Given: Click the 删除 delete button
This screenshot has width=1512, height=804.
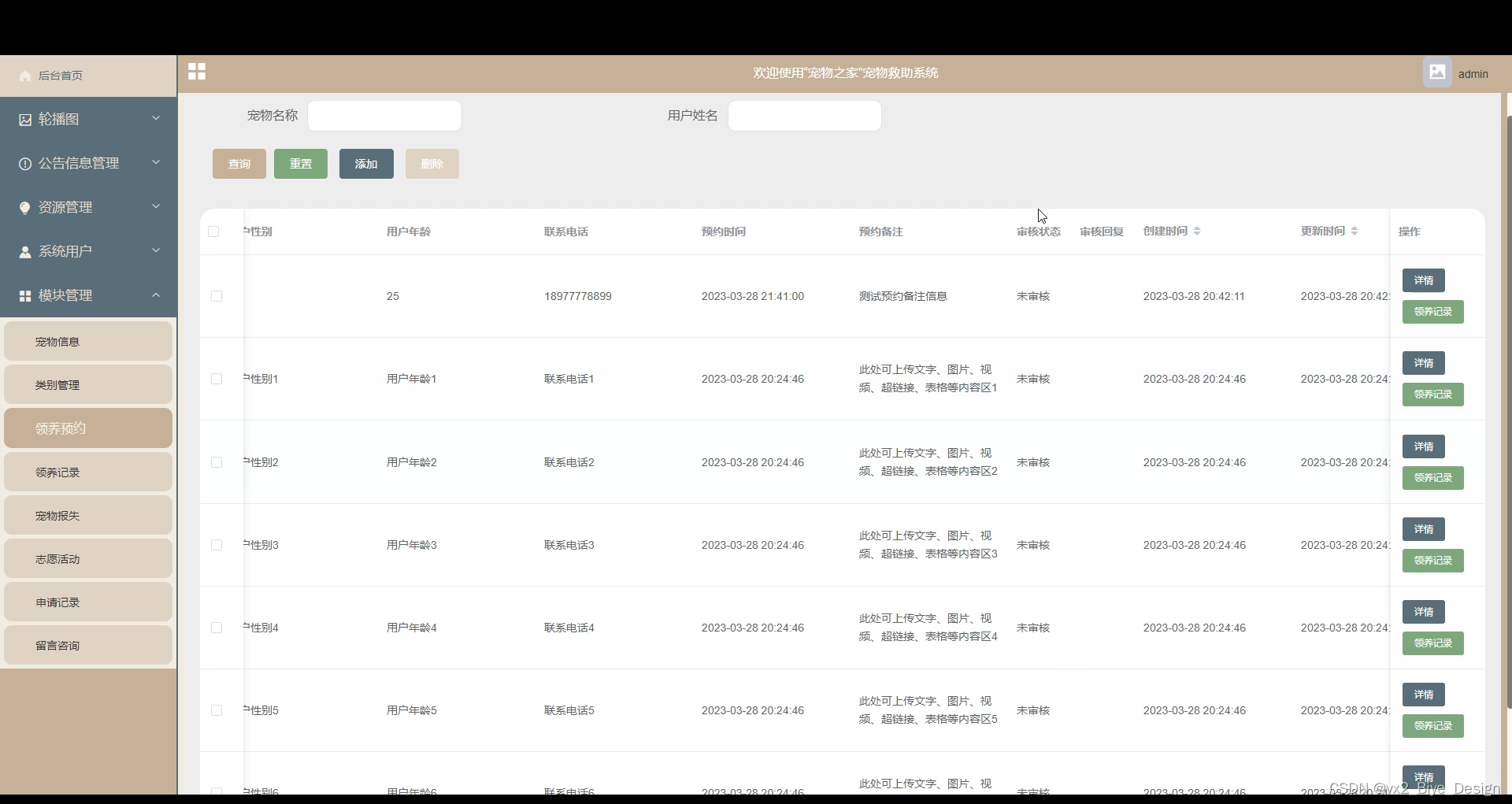Looking at the screenshot, I should (432, 164).
